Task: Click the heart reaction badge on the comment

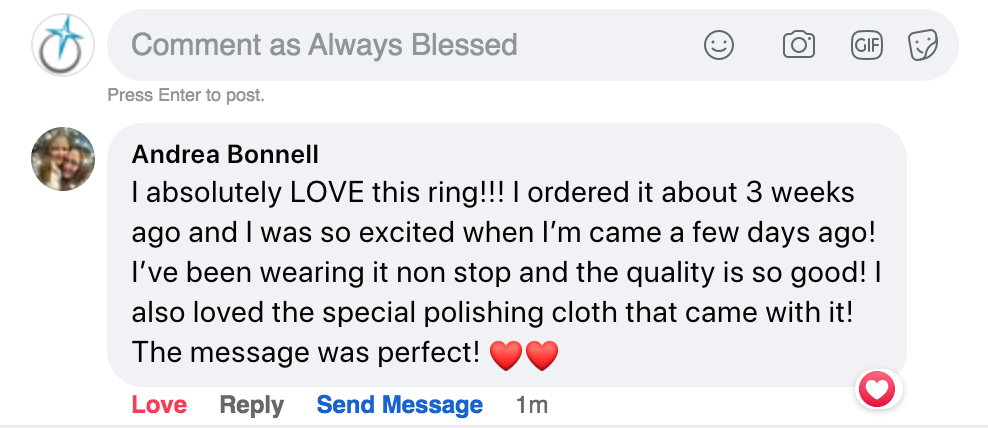Action: coord(877,390)
